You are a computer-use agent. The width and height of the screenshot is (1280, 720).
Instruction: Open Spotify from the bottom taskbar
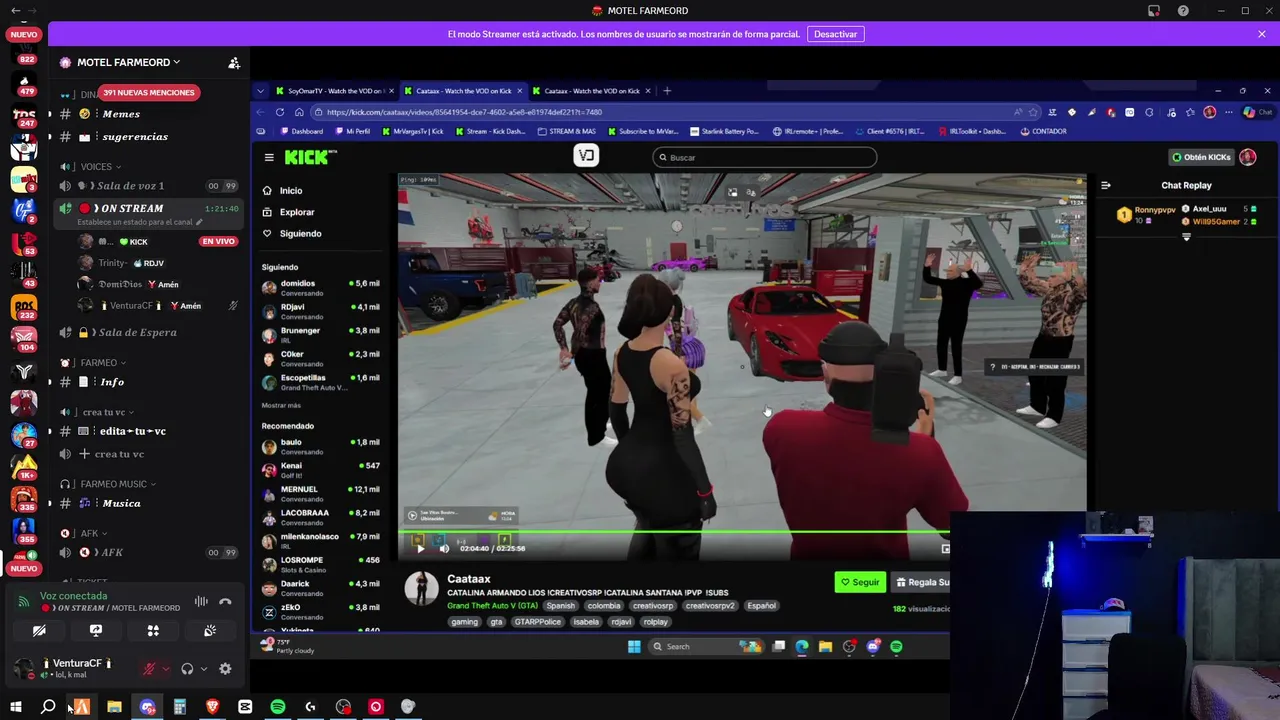click(x=278, y=707)
